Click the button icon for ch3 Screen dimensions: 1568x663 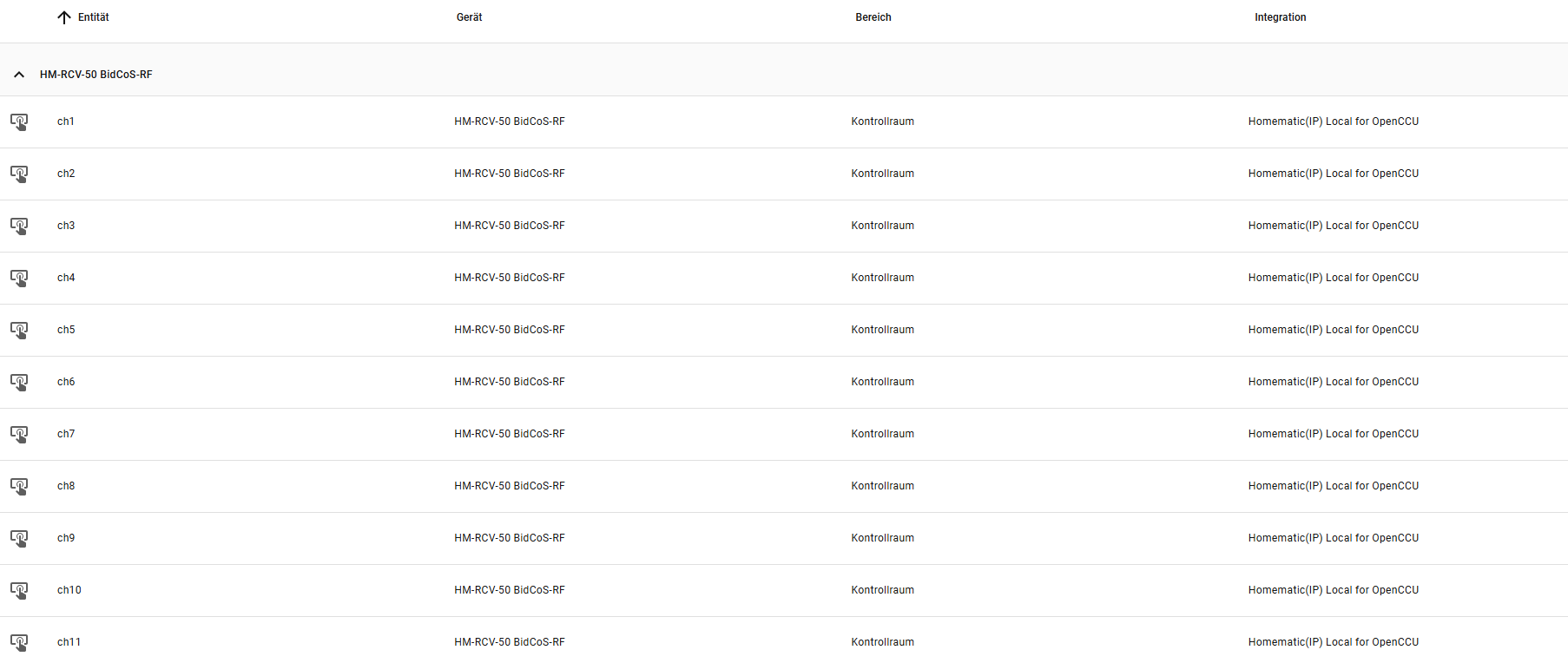19,226
